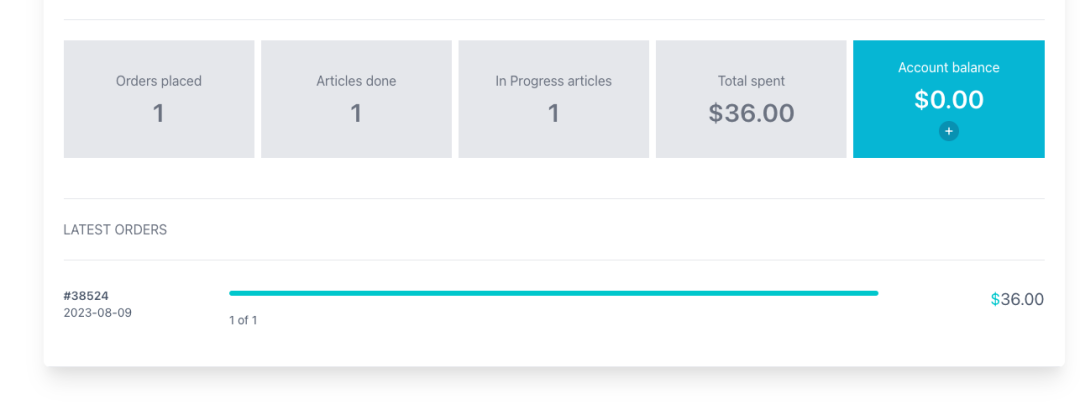Click the Articles done count number
Viewport: 1080px width, 405px height.
[x=356, y=114]
